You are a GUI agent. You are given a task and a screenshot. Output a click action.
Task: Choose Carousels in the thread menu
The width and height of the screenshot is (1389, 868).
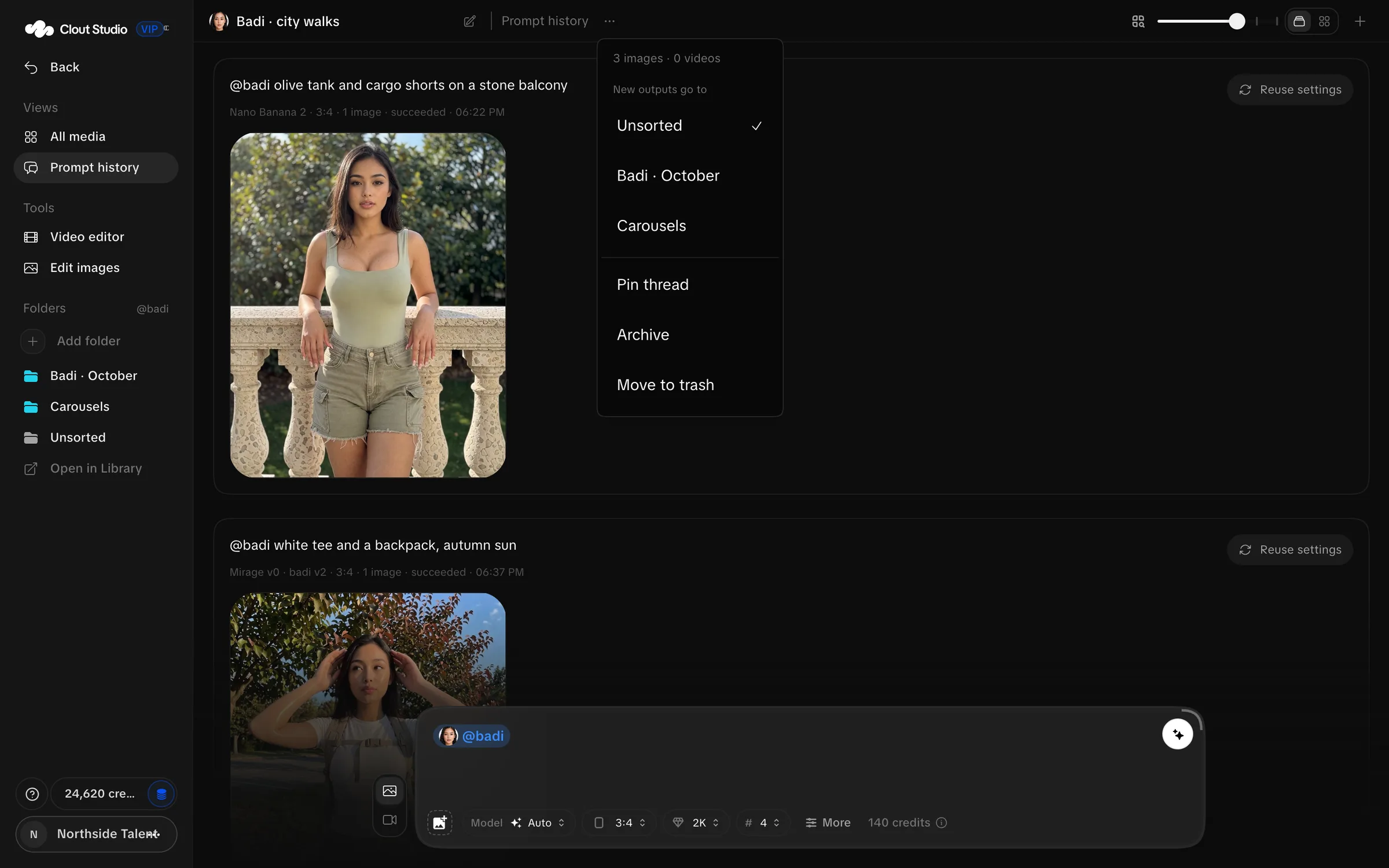(690, 226)
